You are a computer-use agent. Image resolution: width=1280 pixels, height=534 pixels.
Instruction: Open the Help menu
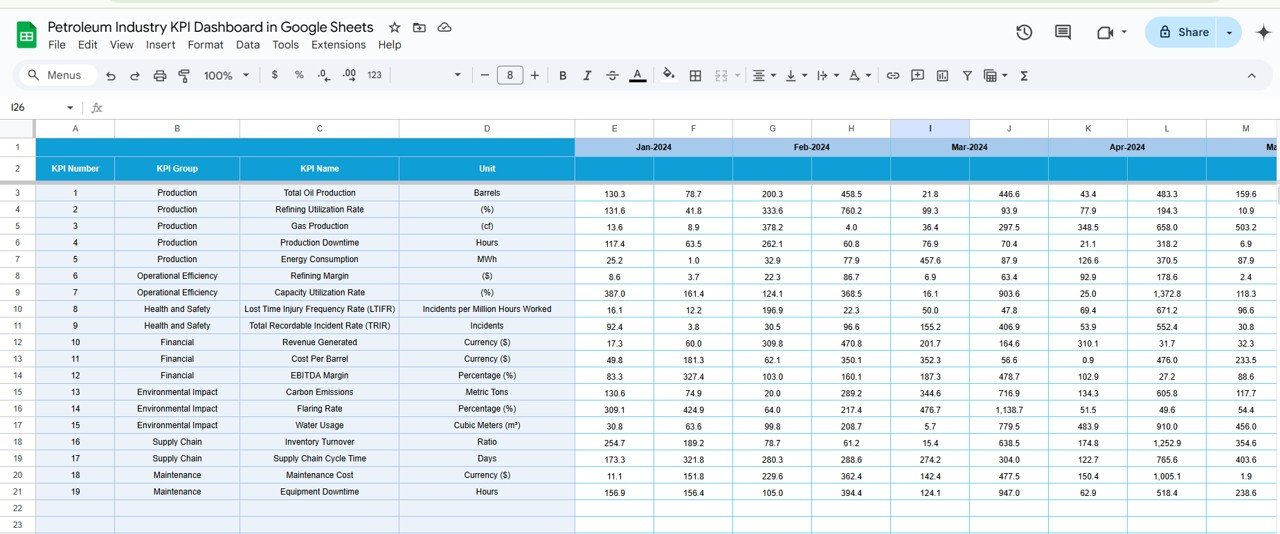pyautogui.click(x=390, y=45)
